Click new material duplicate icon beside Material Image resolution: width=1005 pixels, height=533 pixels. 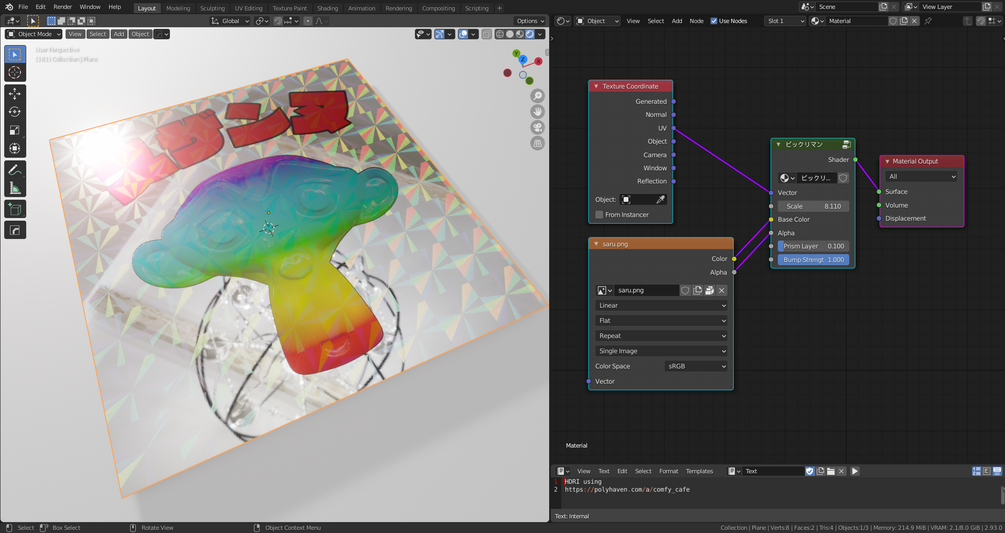pyautogui.click(x=904, y=20)
